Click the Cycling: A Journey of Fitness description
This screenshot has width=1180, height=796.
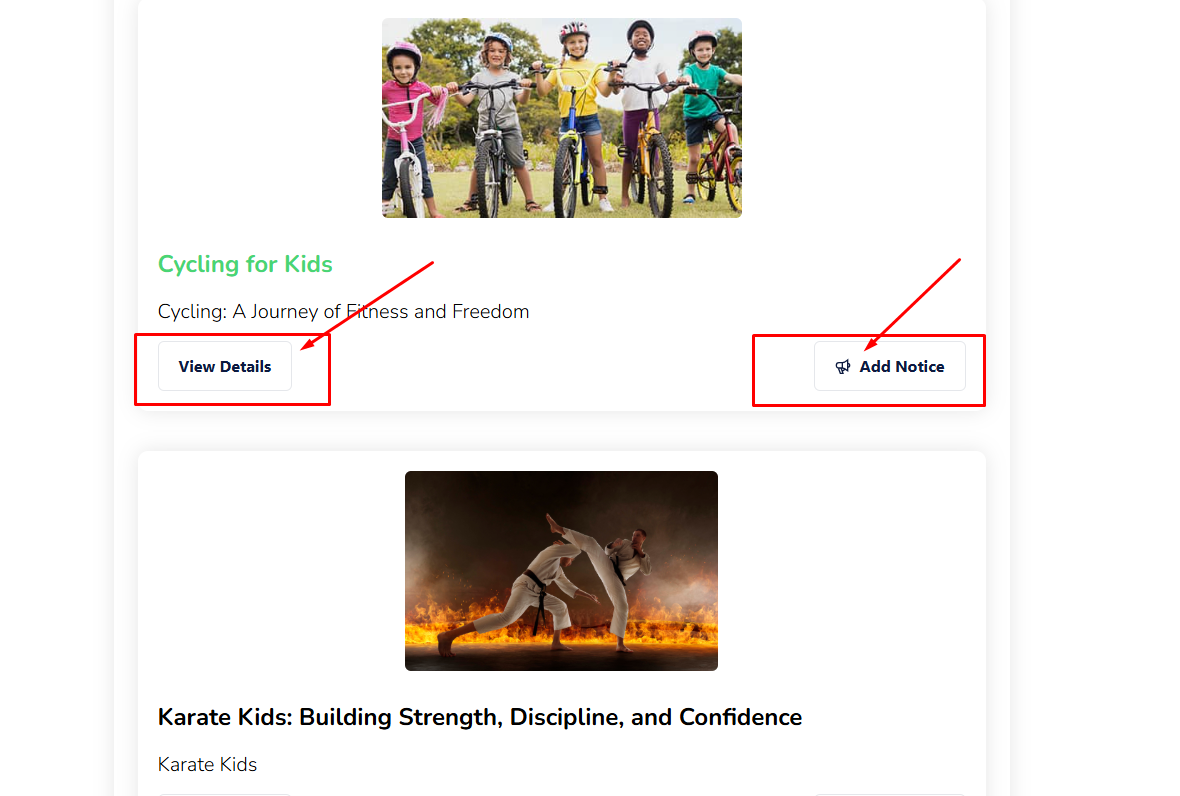point(343,311)
